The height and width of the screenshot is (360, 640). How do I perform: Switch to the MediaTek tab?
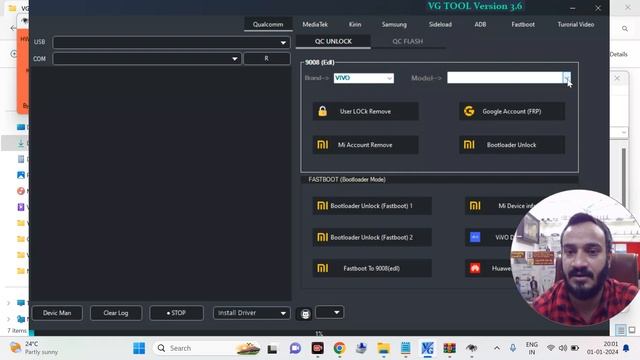tap(315, 24)
